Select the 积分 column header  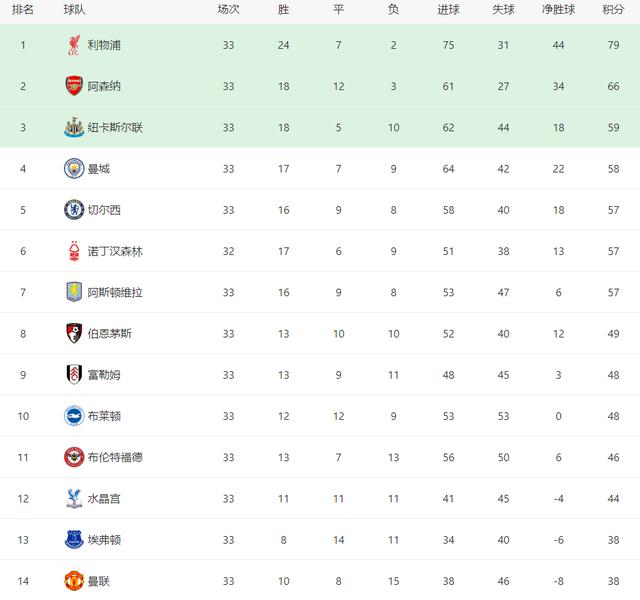pos(613,9)
